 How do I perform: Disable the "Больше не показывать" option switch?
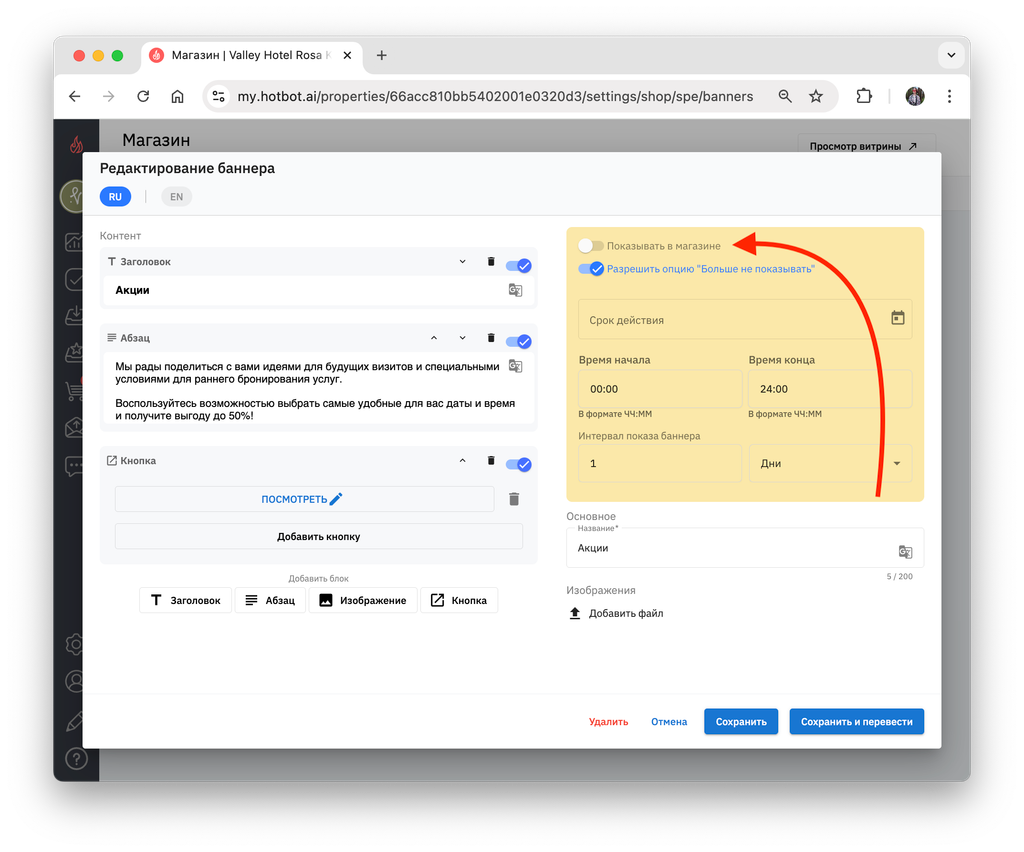pyautogui.click(x=591, y=268)
